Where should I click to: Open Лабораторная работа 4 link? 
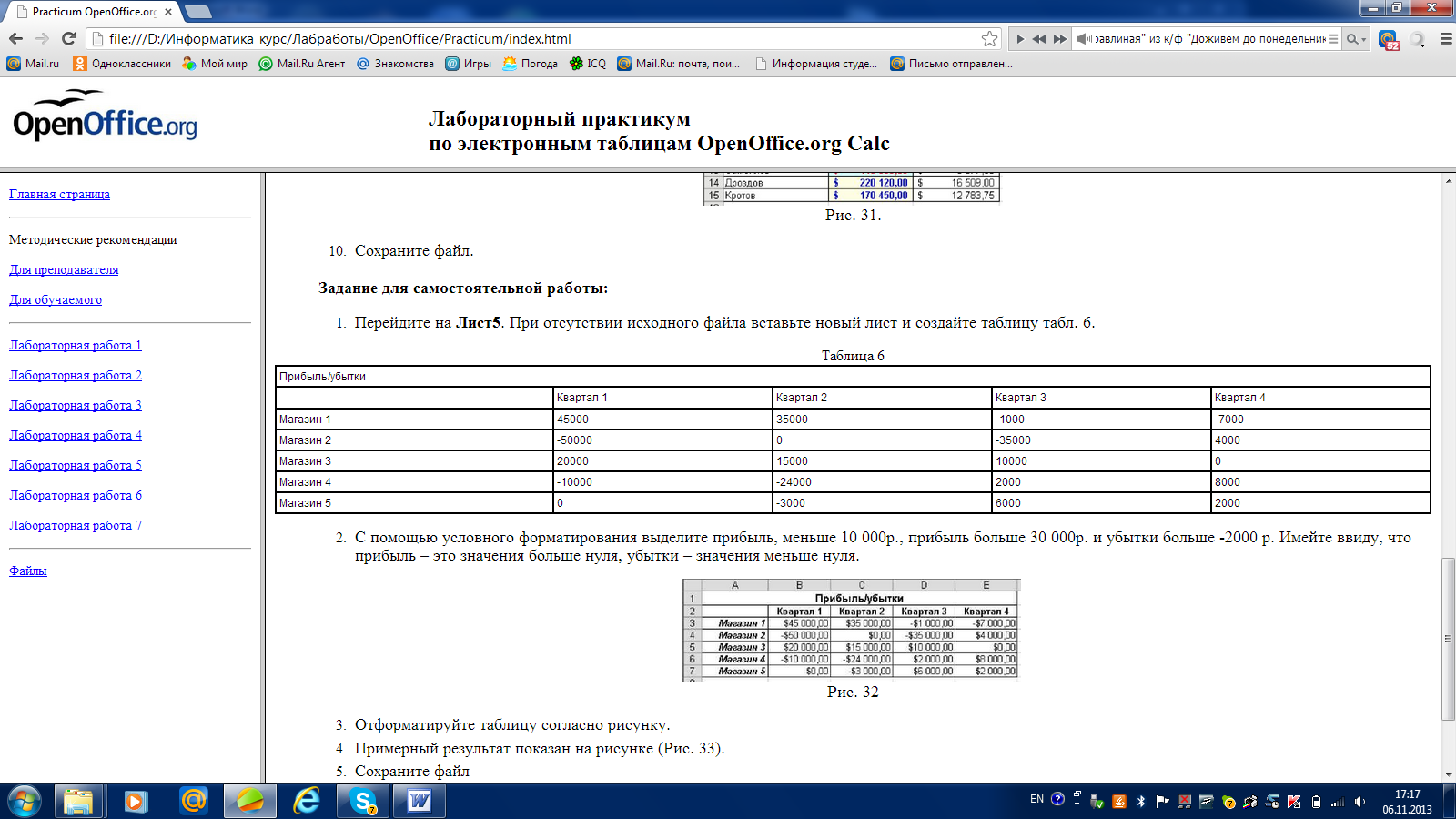tap(76, 435)
